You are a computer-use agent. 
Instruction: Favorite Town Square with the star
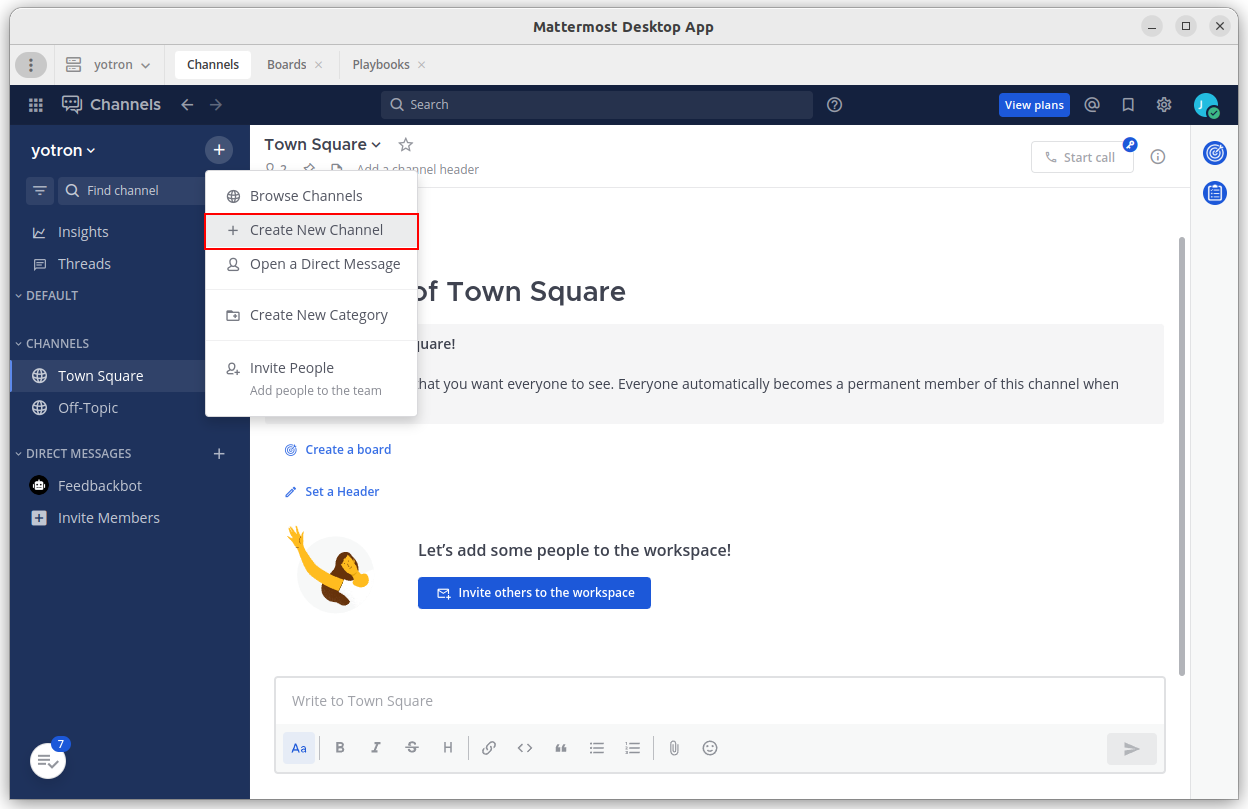405,144
